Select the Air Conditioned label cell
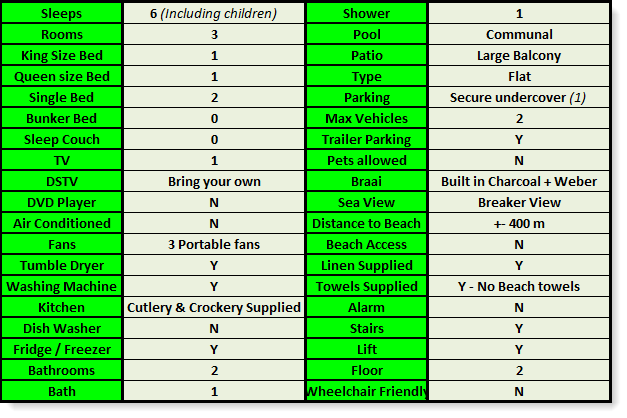627x418 pixels. (x=61, y=224)
